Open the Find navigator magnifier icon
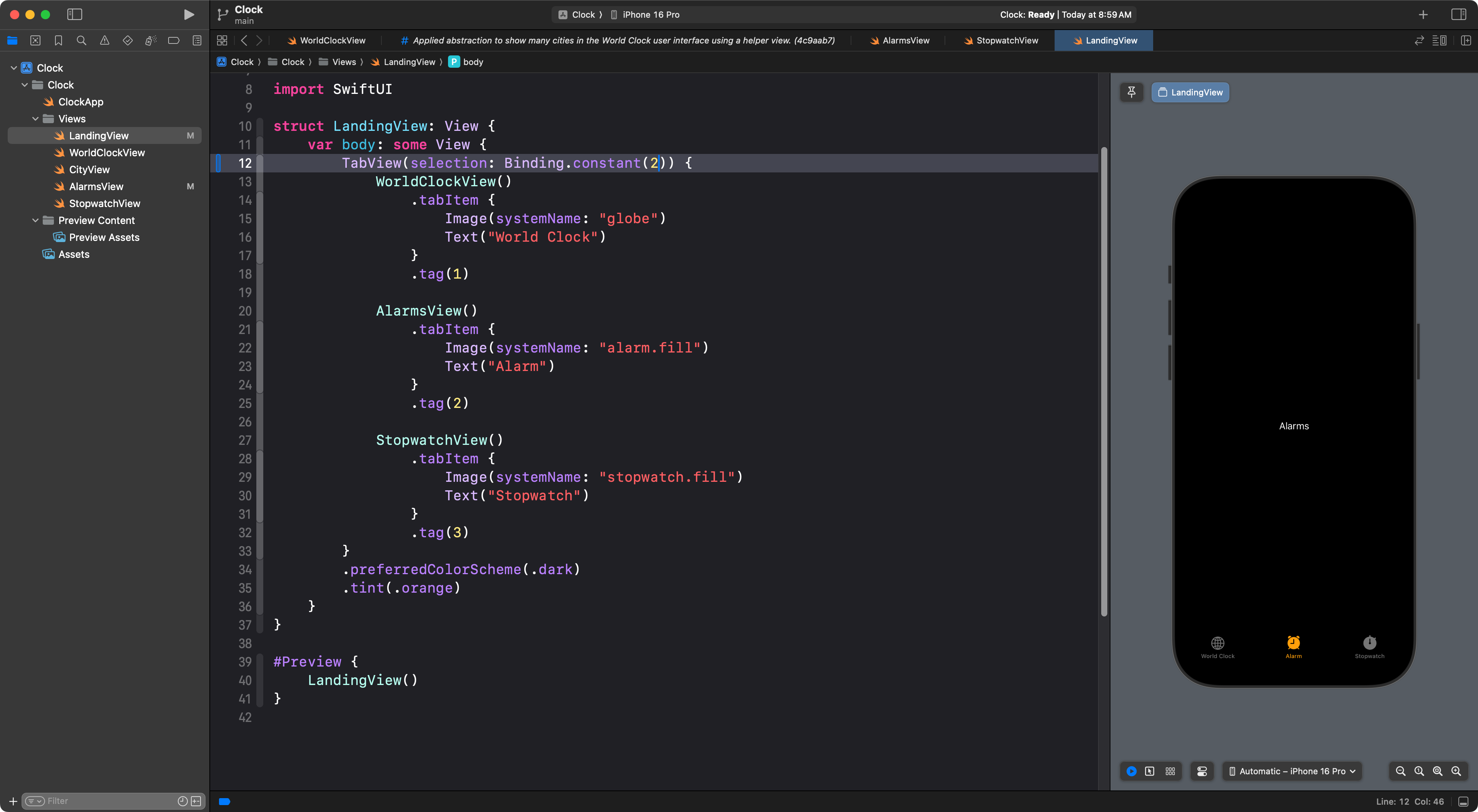This screenshot has height=812, width=1478. 82,40
